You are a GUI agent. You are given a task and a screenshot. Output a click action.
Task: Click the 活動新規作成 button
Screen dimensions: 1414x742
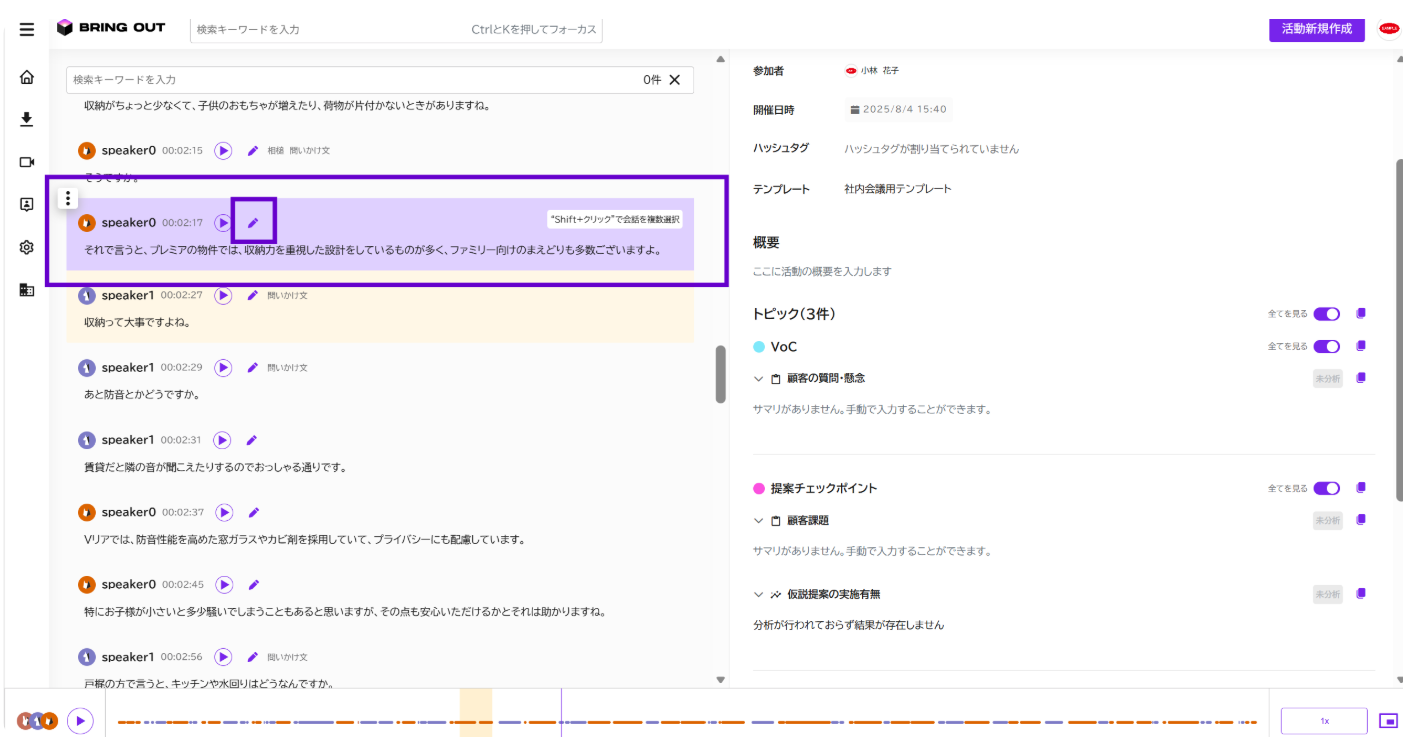1317,29
